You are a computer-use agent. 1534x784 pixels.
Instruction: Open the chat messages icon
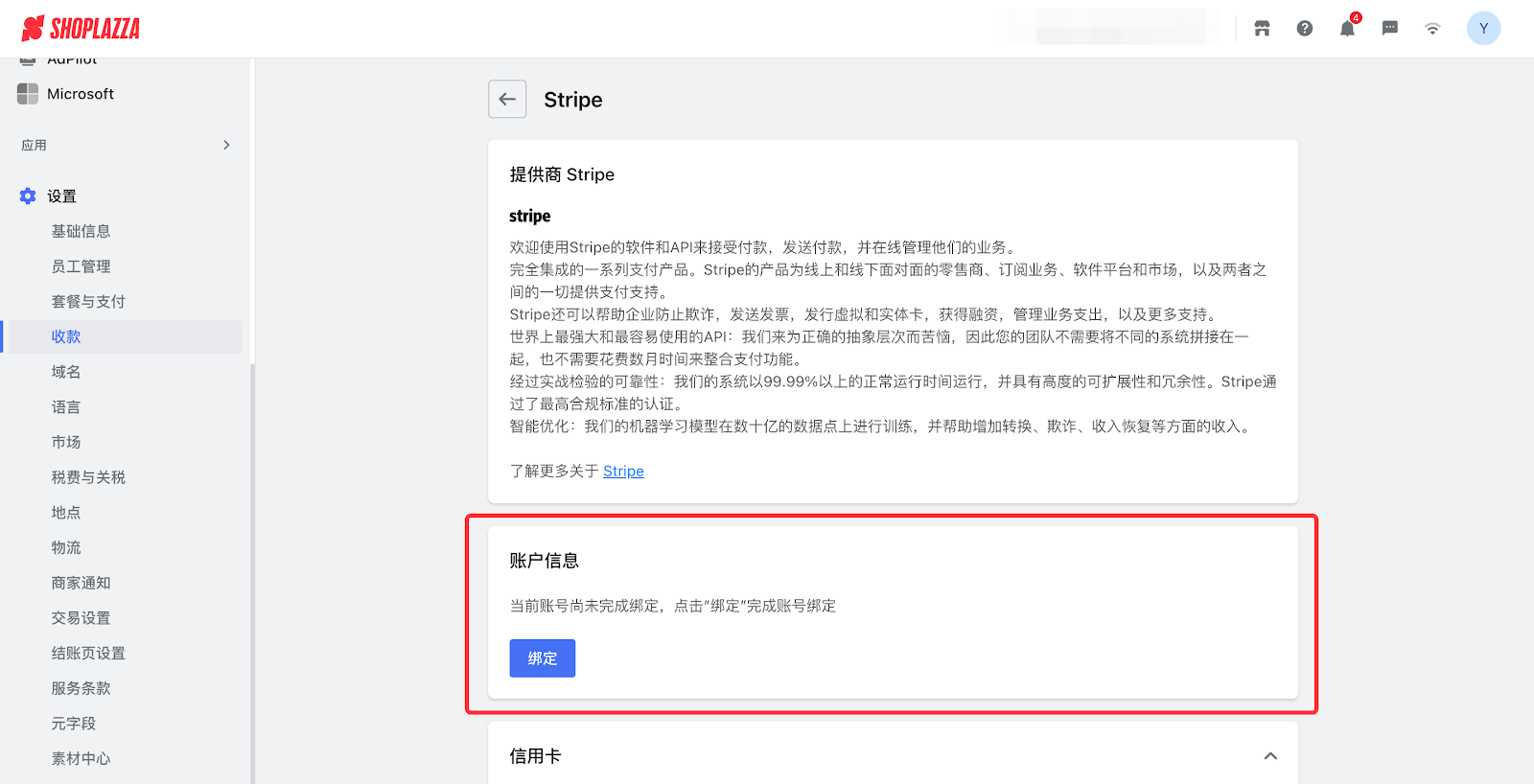click(x=1389, y=29)
